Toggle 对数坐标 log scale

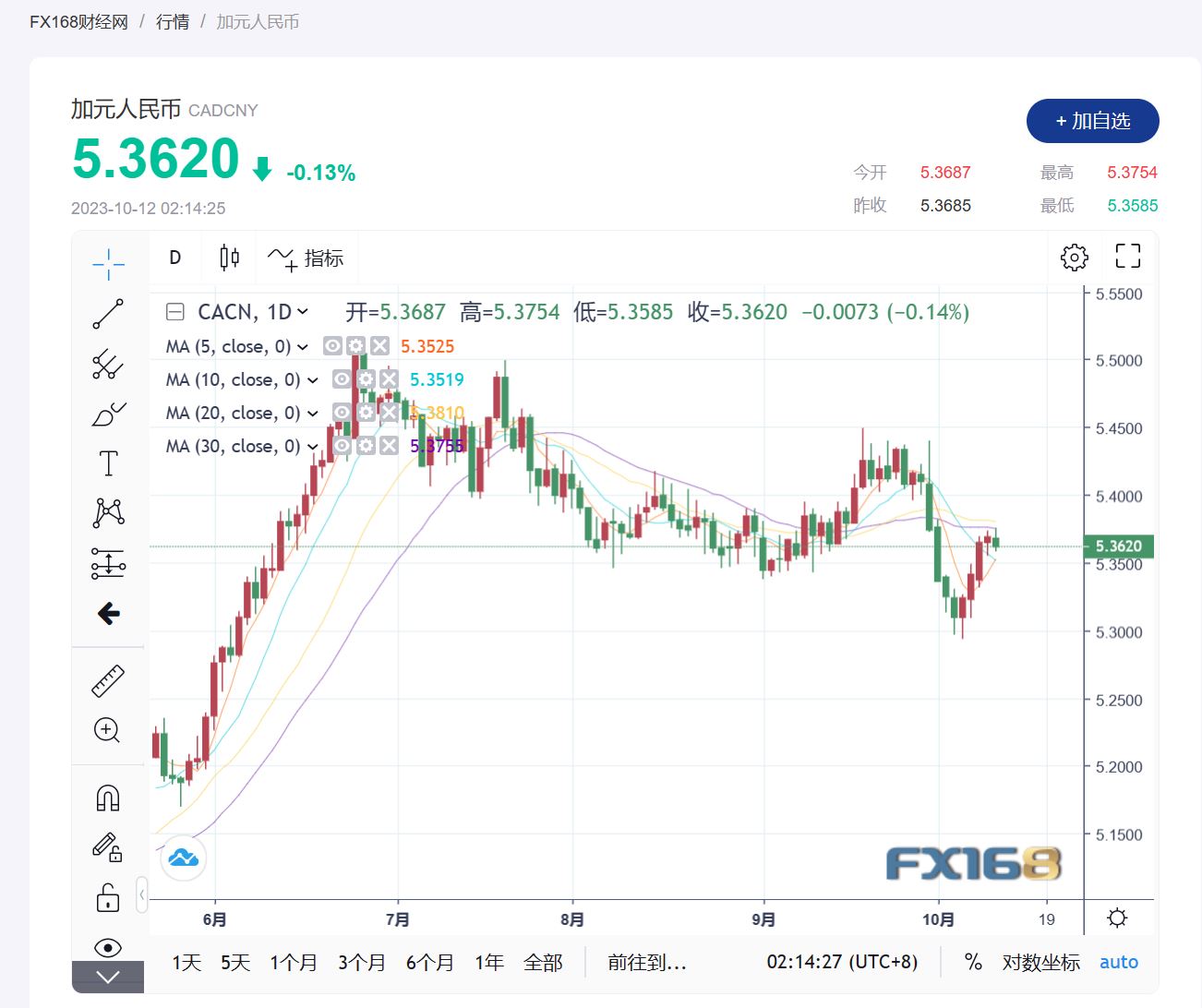tap(1041, 962)
